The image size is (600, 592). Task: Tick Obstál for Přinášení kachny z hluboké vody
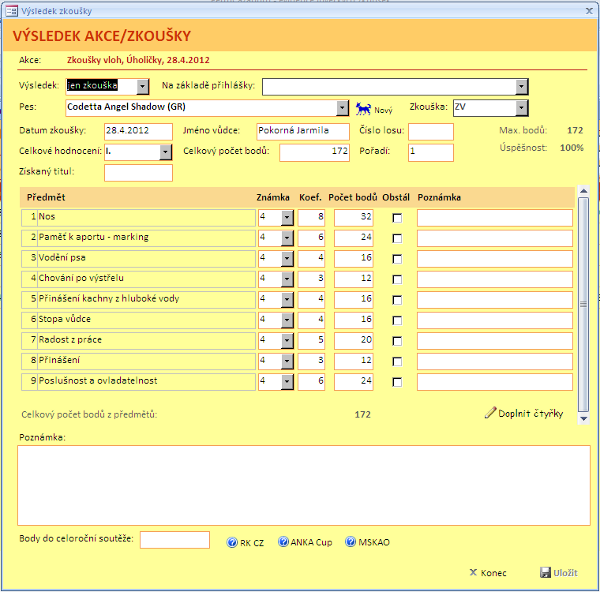397,300
